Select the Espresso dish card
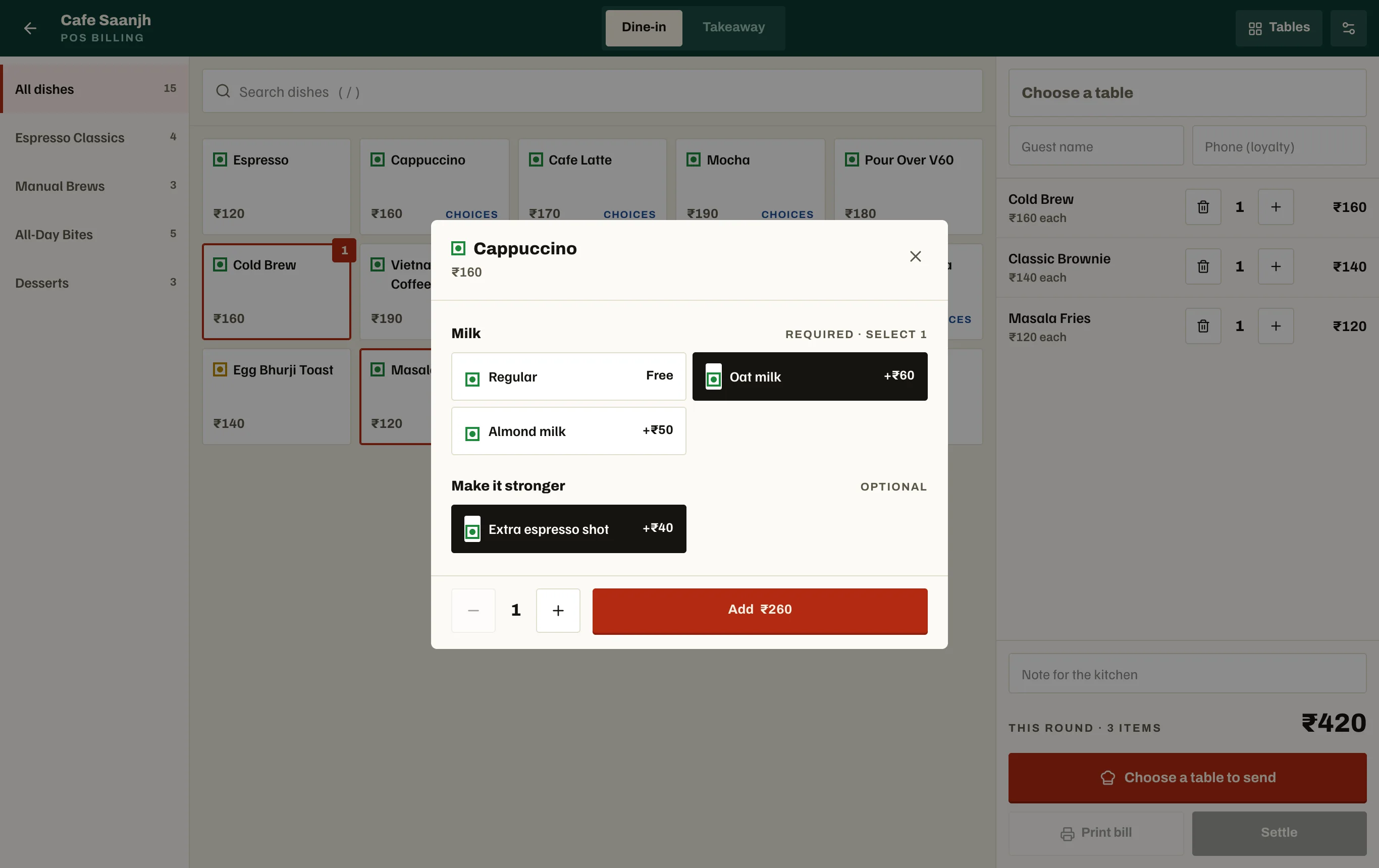This screenshot has width=1379, height=868. point(276,186)
